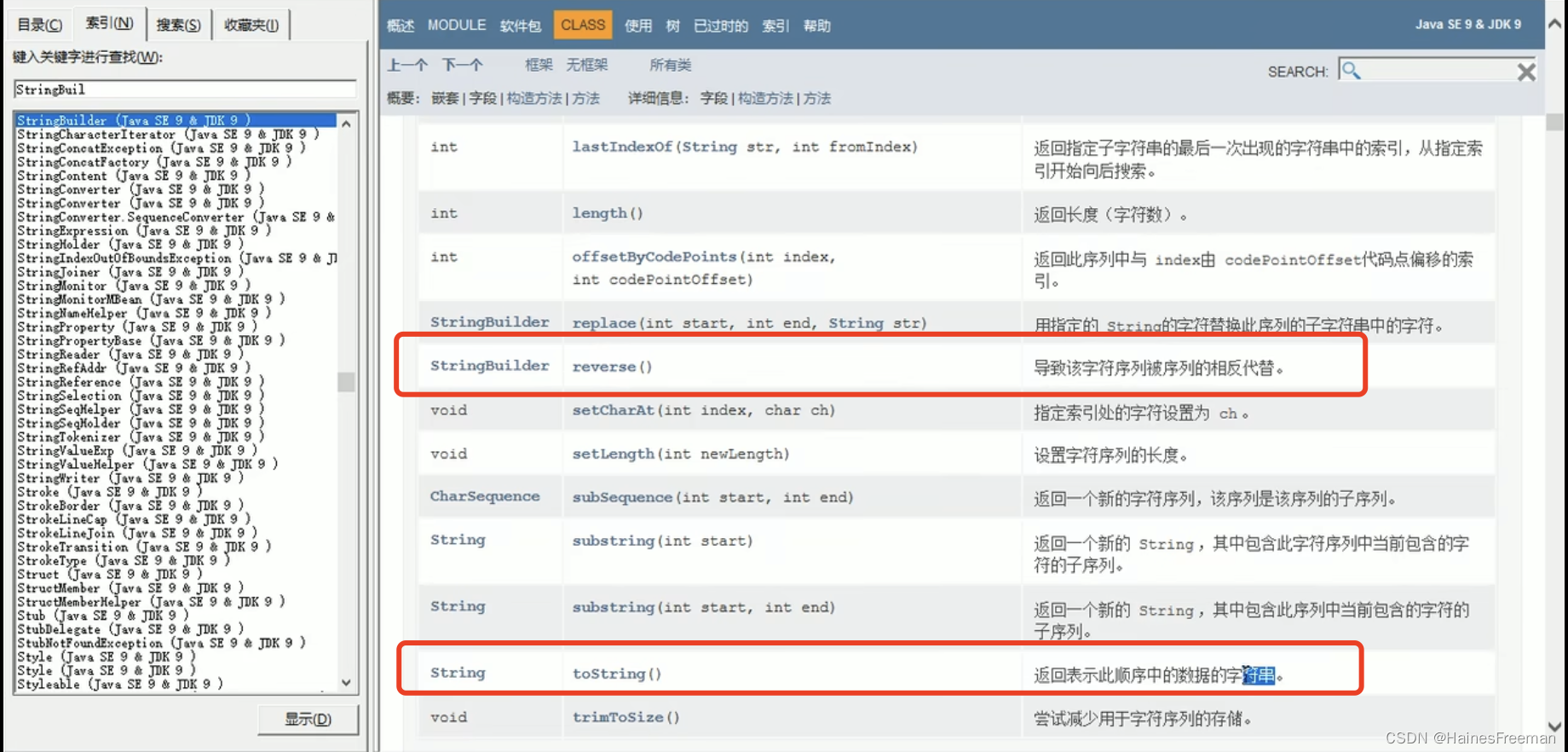The height and width of the screenshot is (752, 1568).
Task: Open the substring(int start) method link
Action: [614, 541]
